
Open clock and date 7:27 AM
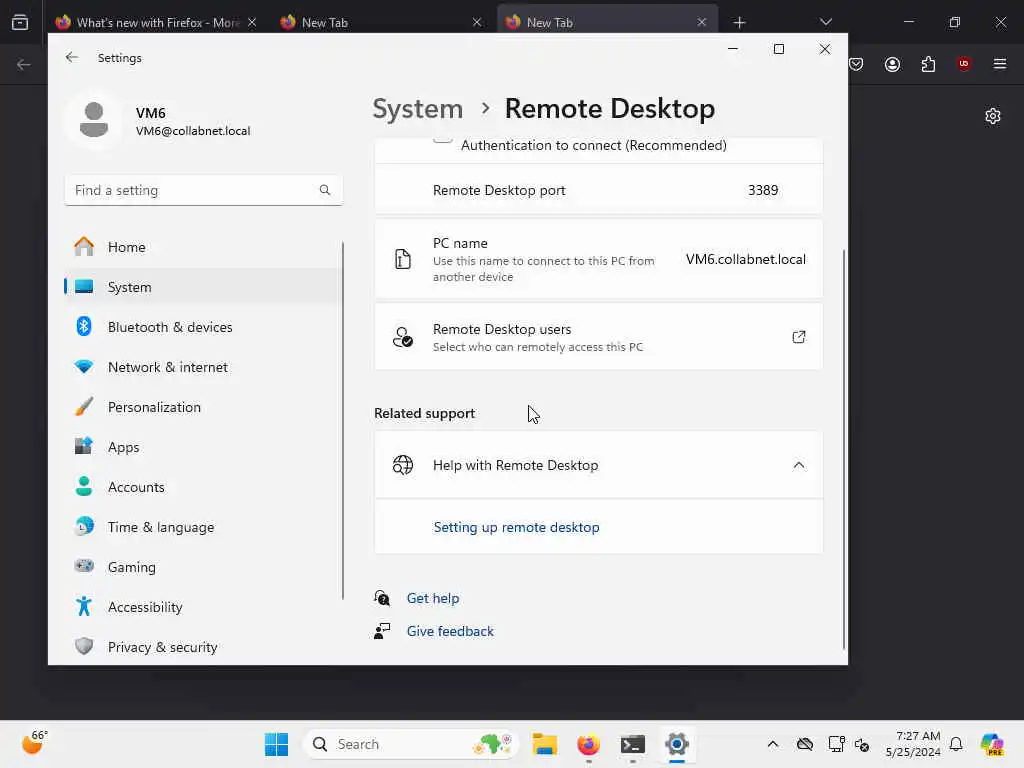click(x=912, y=744)
